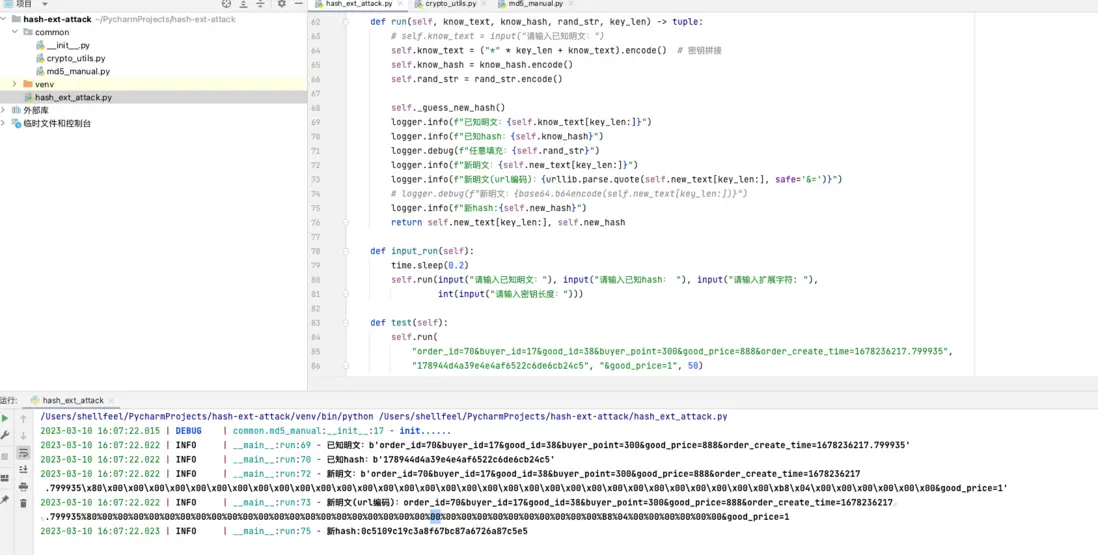The width and height of the screenshot is (1098, 555).
Task: Toggle pin tab icon in run panel
Action: tap(5, 499)
